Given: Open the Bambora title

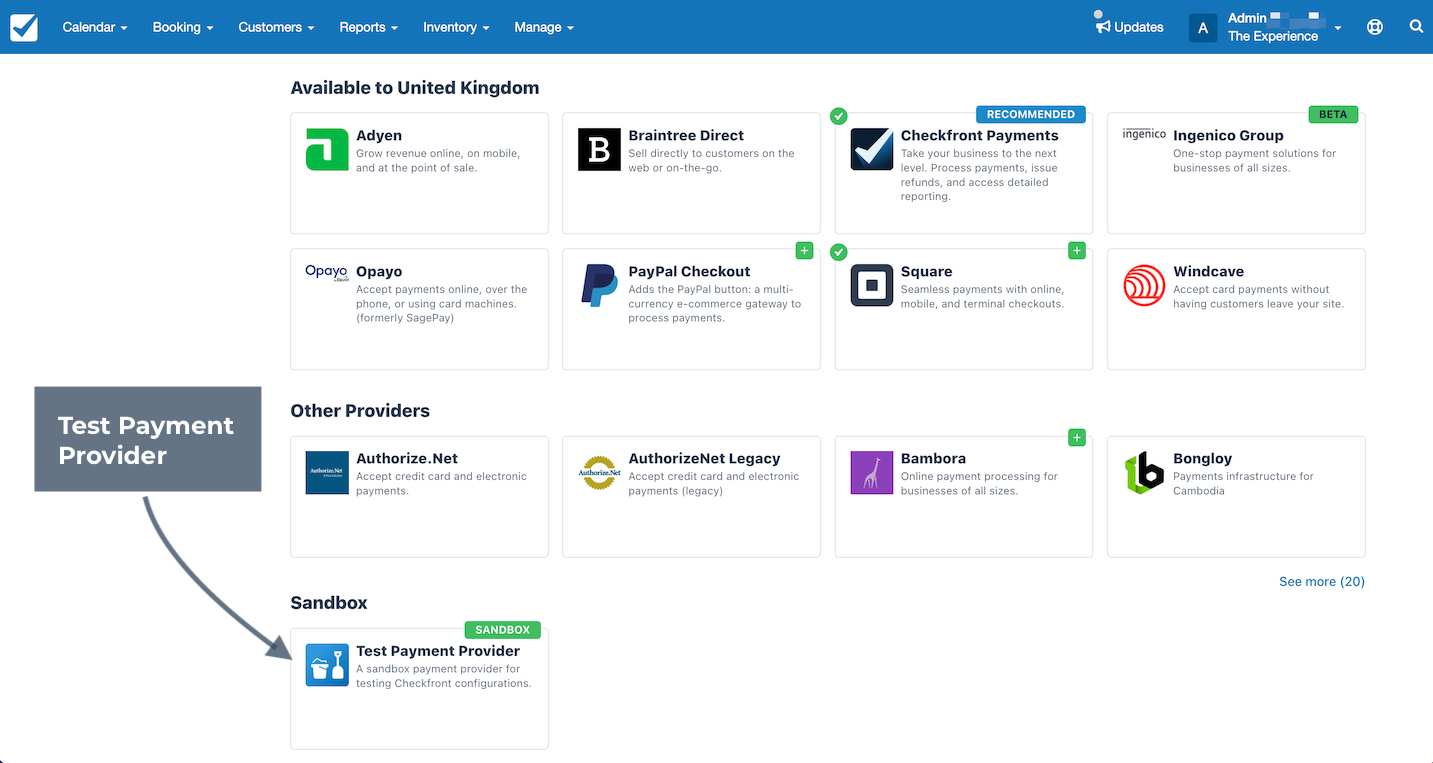Looking at the screenshot, I should (x=933, y=458).
